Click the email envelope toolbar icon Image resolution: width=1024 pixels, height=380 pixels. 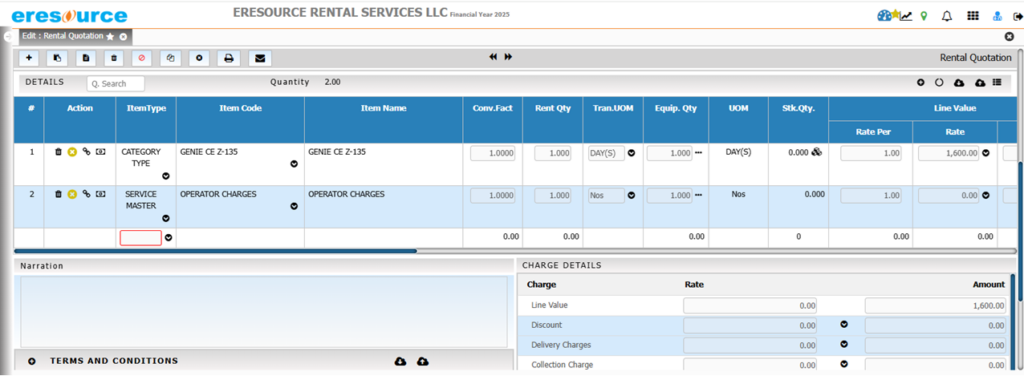coord(260,58)
